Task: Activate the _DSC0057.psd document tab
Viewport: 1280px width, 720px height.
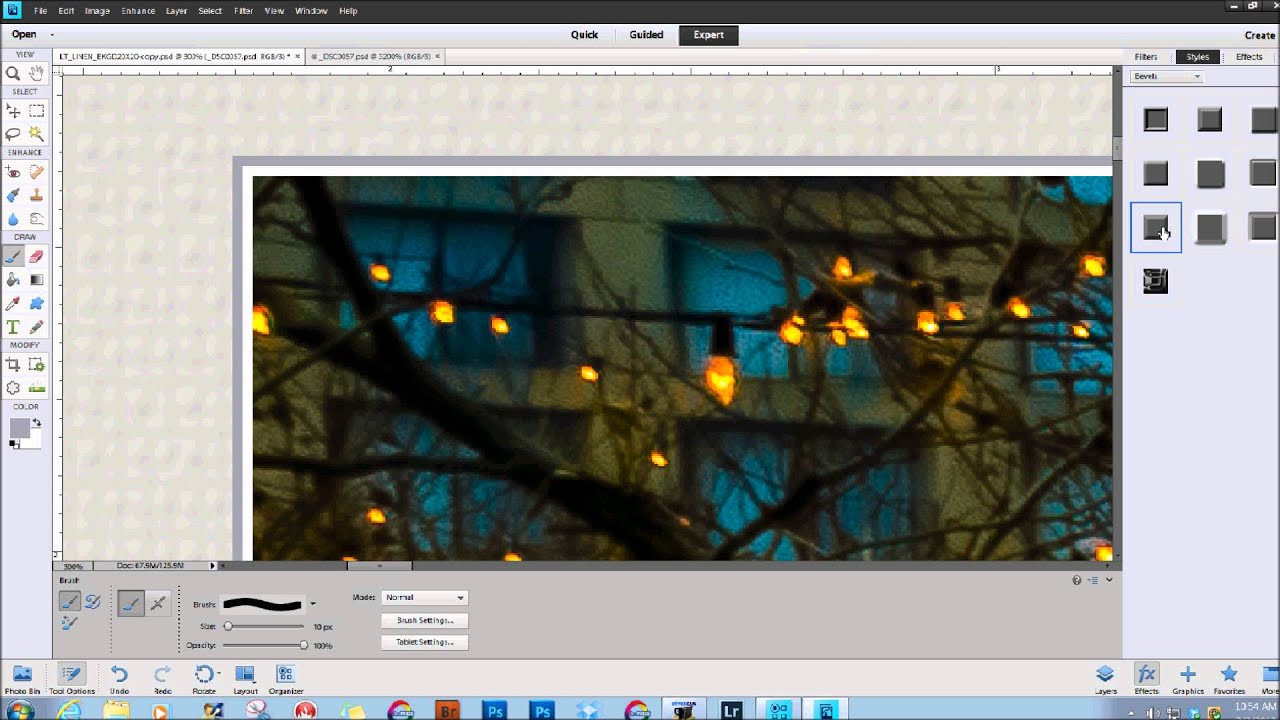Action: click(373, 56)
